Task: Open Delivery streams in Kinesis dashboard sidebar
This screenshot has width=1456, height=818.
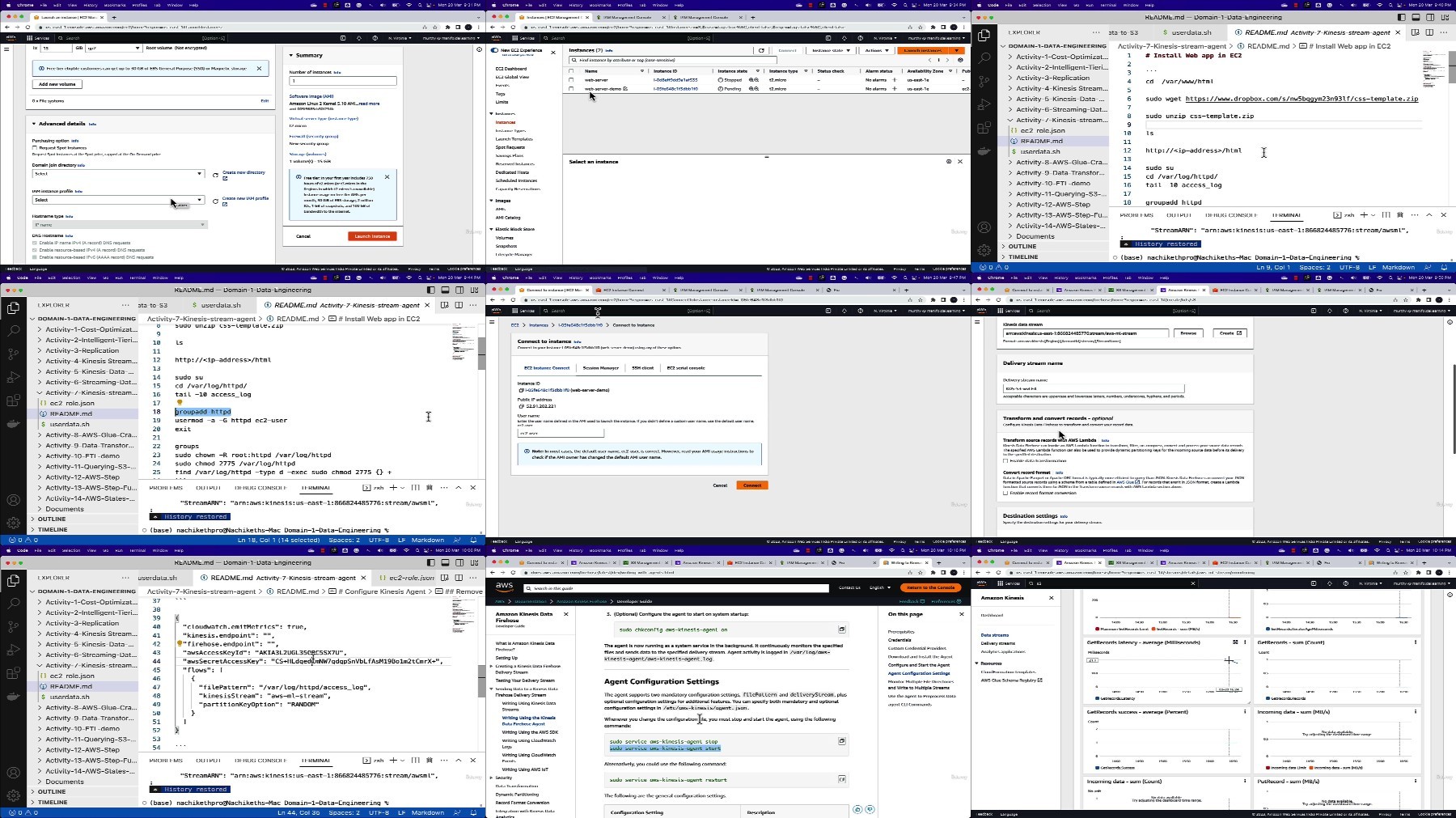Action: pyautogui.click(x=997, y=643)
